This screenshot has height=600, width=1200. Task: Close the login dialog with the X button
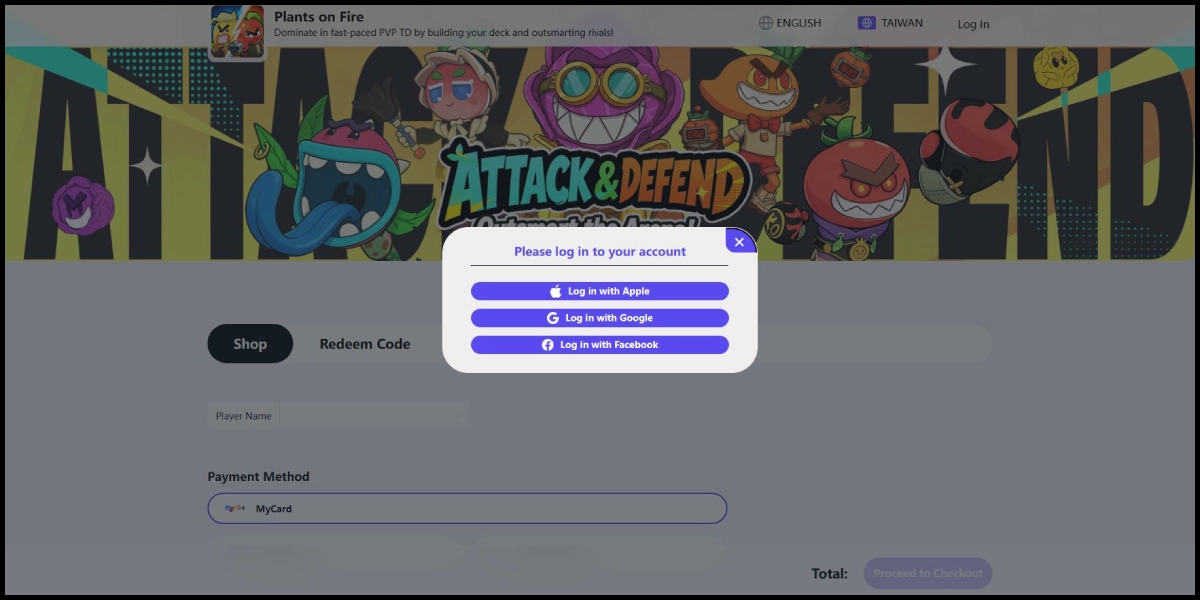click(x=739, y=242)
